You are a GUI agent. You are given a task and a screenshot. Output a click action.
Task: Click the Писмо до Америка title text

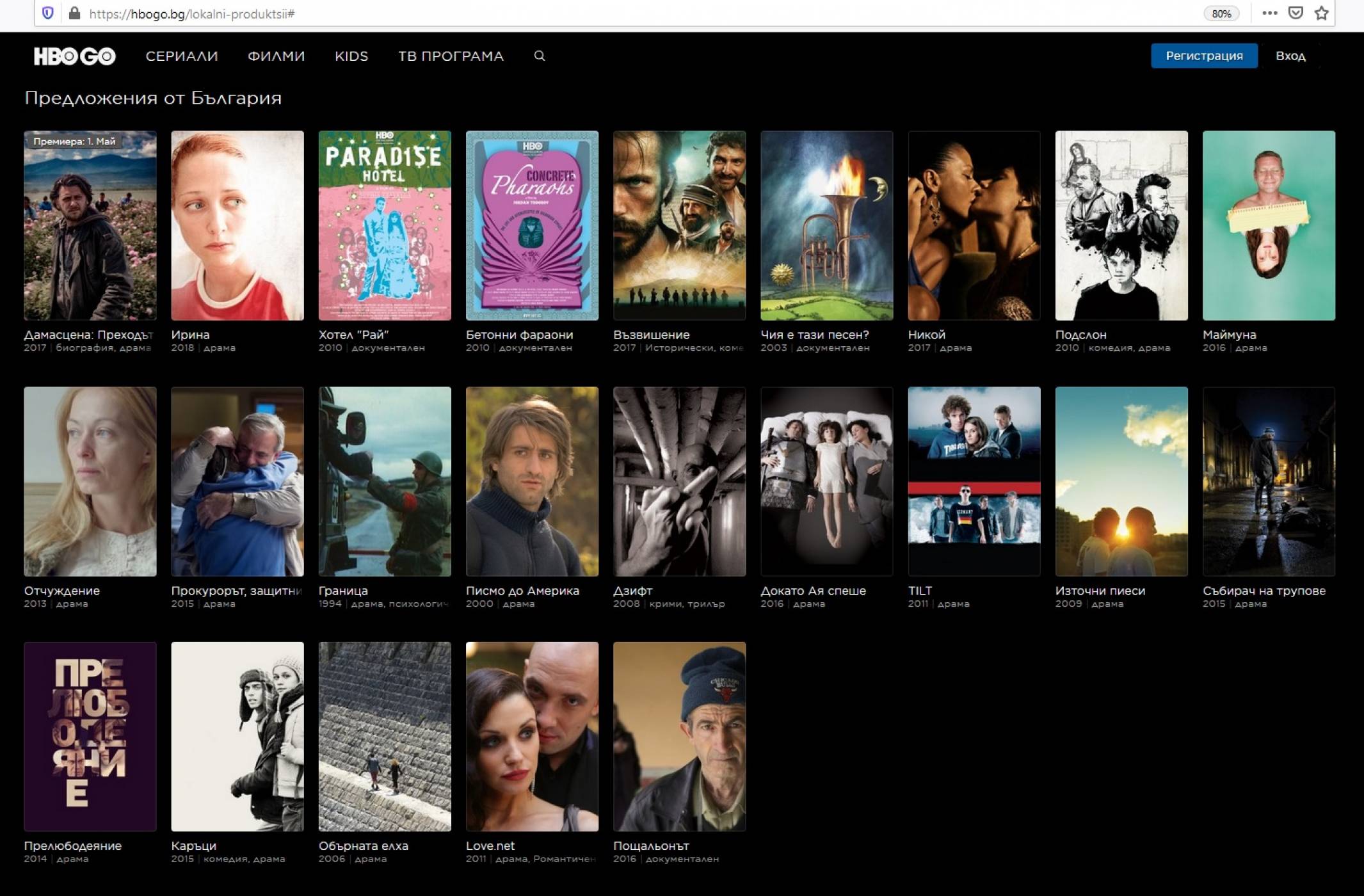522,591
